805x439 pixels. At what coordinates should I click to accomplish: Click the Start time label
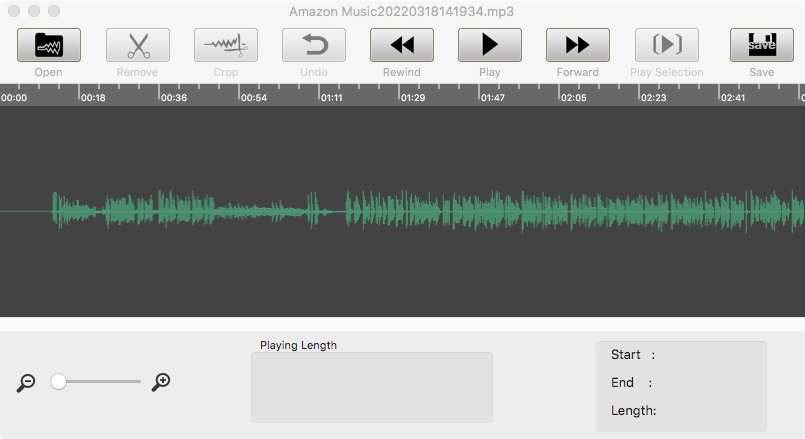pyautogui.click(x=632, y=355)
